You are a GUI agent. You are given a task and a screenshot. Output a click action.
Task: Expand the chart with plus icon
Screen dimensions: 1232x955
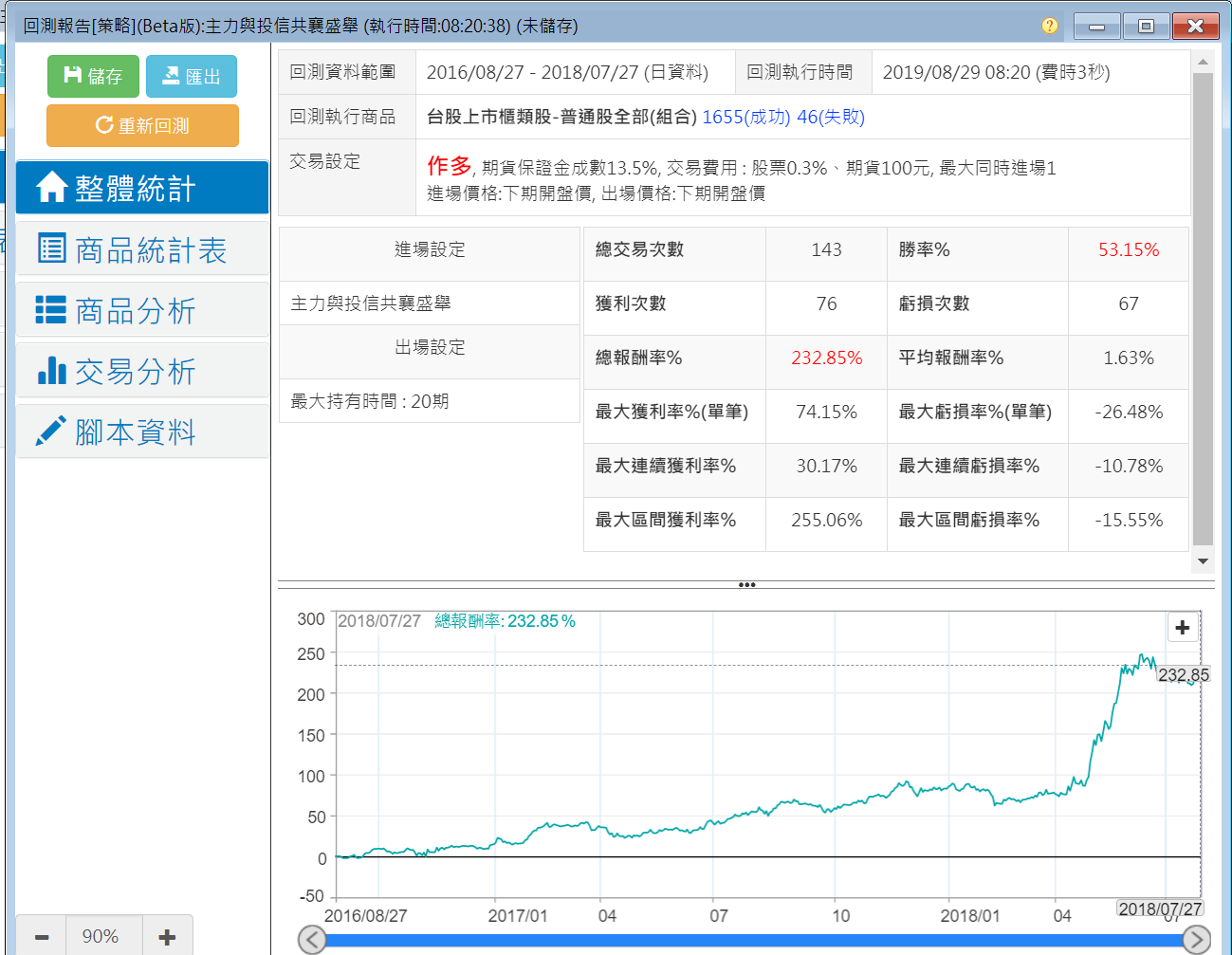(1182, 628)
